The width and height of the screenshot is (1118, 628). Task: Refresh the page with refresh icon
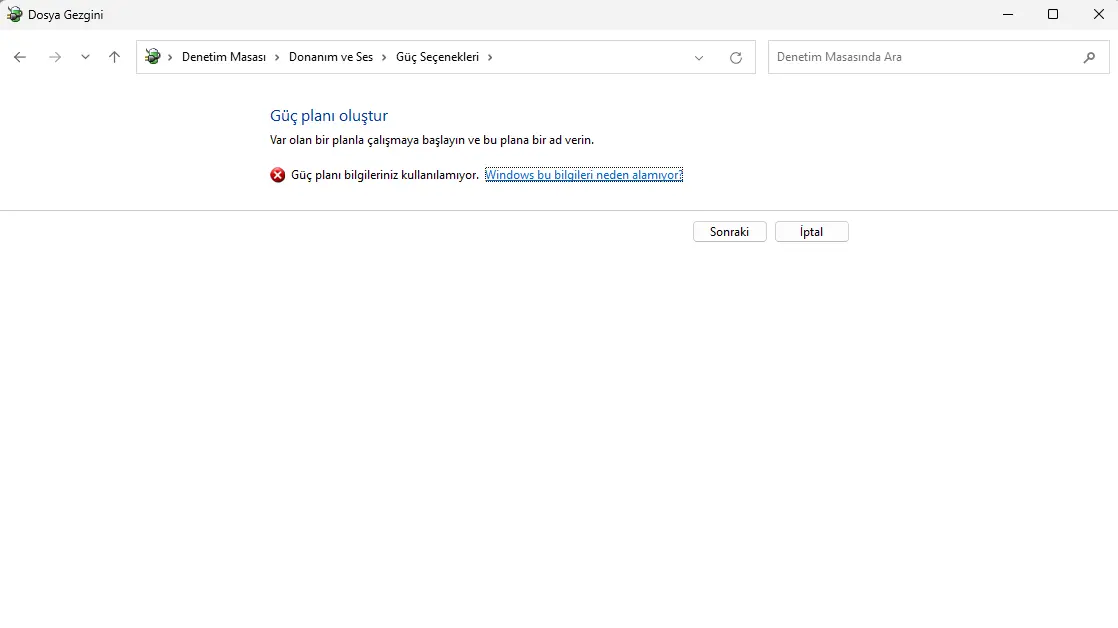(736, 58)
